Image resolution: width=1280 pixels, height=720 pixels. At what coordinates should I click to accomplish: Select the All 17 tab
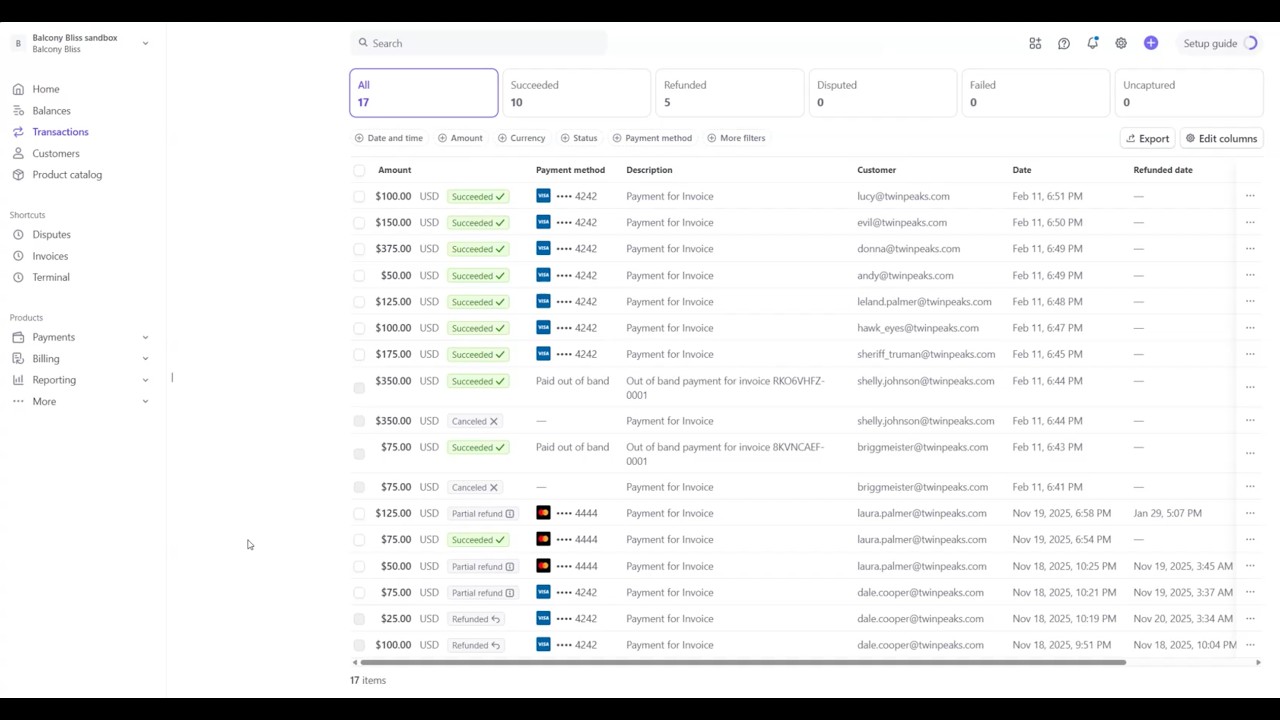(x=424, y=93)
